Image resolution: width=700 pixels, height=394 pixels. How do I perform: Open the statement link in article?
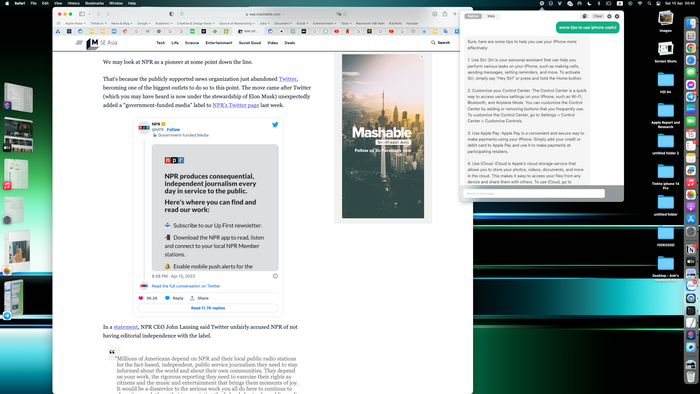tap(125, 327)
